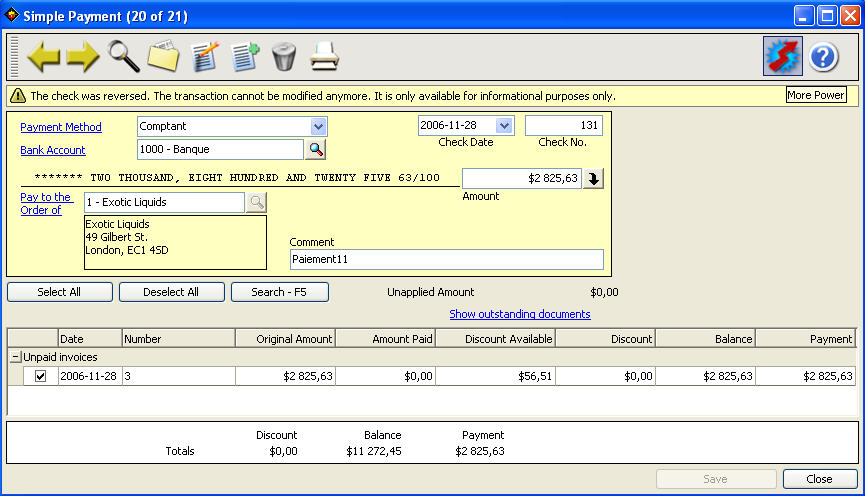Open the yellow folder icon
The height and width of the screenshot is (496, 865).
tap(163, 56)
